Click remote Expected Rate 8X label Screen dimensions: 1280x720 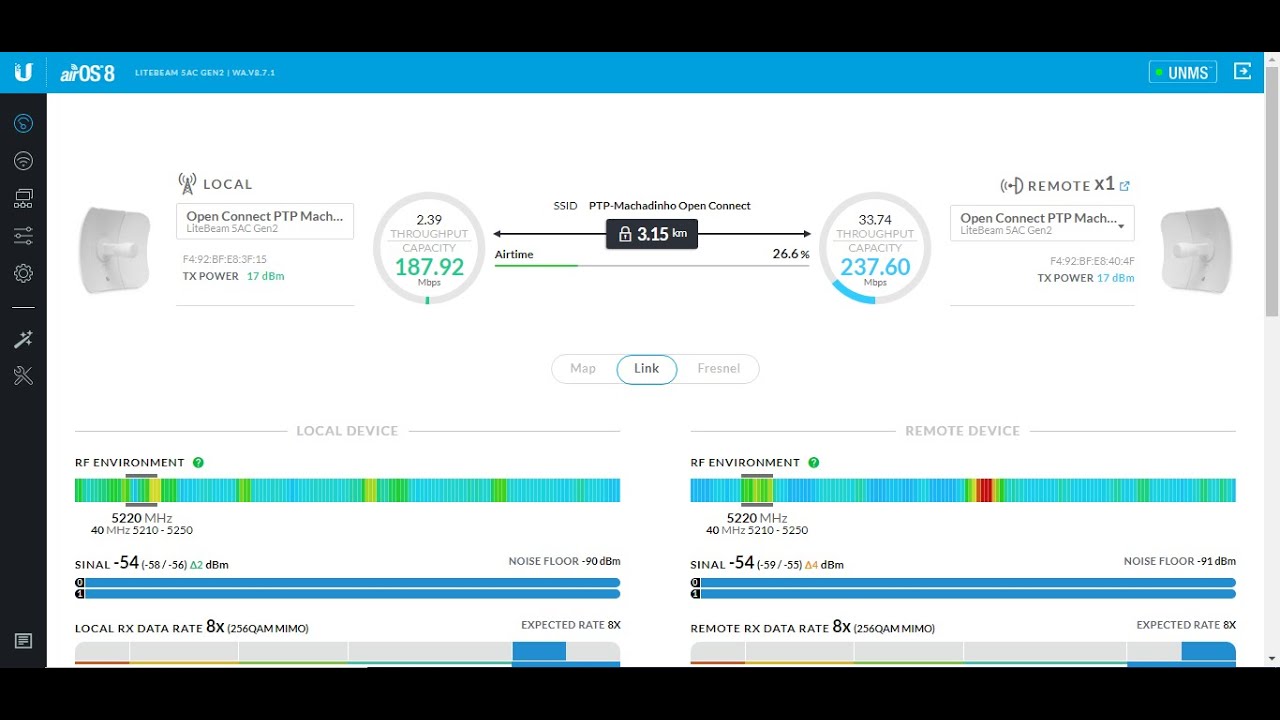pyautogui.click(x=1186, y=625)
